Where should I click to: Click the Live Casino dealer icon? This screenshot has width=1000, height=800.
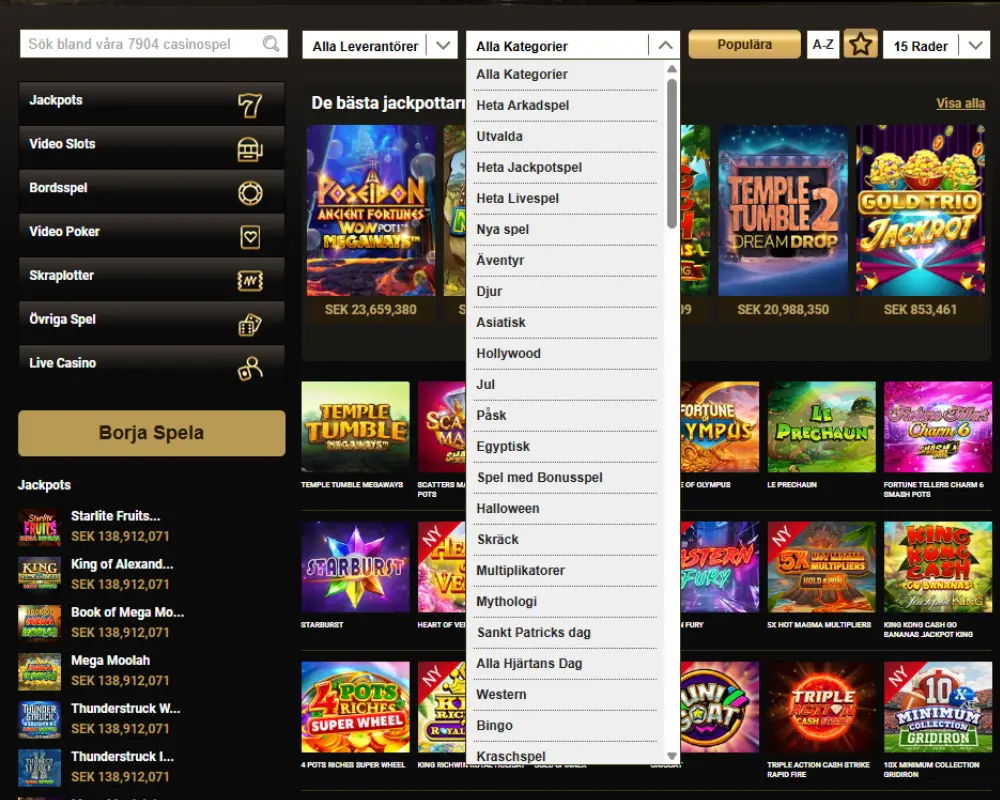tap(250, 369)
